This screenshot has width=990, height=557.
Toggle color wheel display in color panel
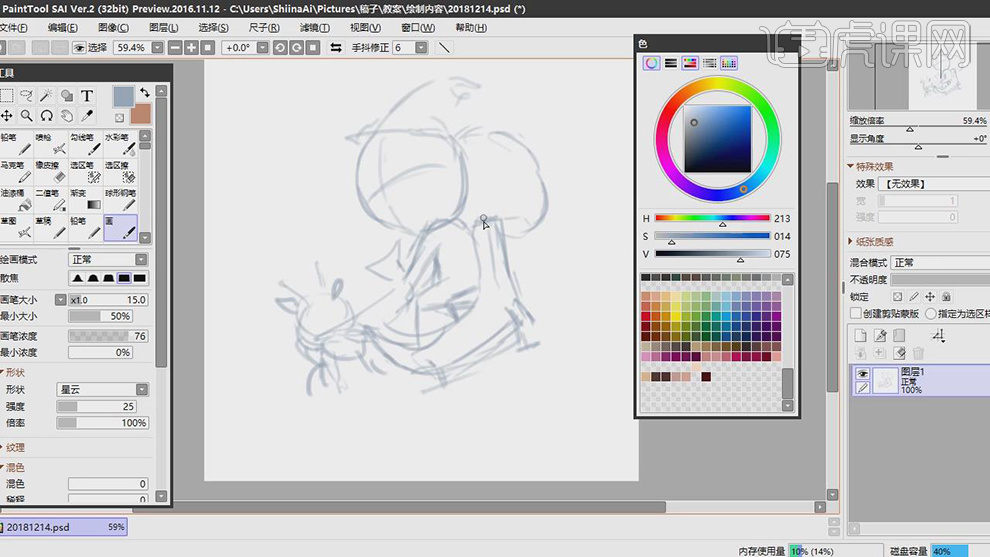pos(651,63)
